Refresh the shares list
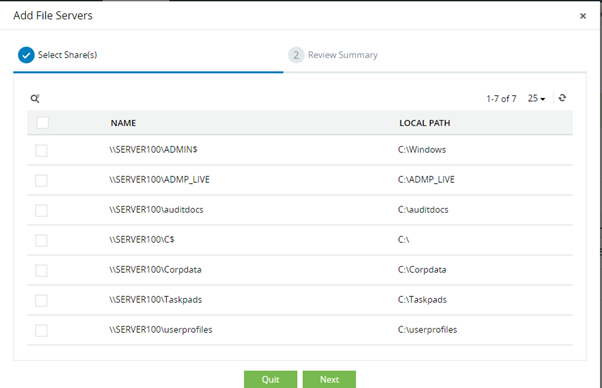 coord(562,98)
